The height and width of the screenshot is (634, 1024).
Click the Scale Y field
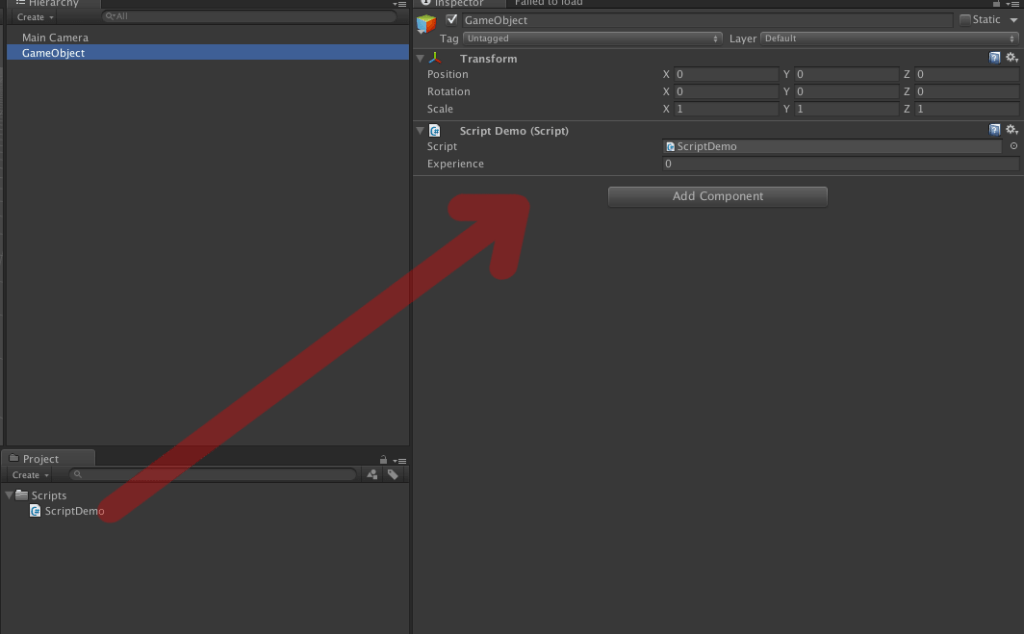pyautogui.click(x=846, y=109)
